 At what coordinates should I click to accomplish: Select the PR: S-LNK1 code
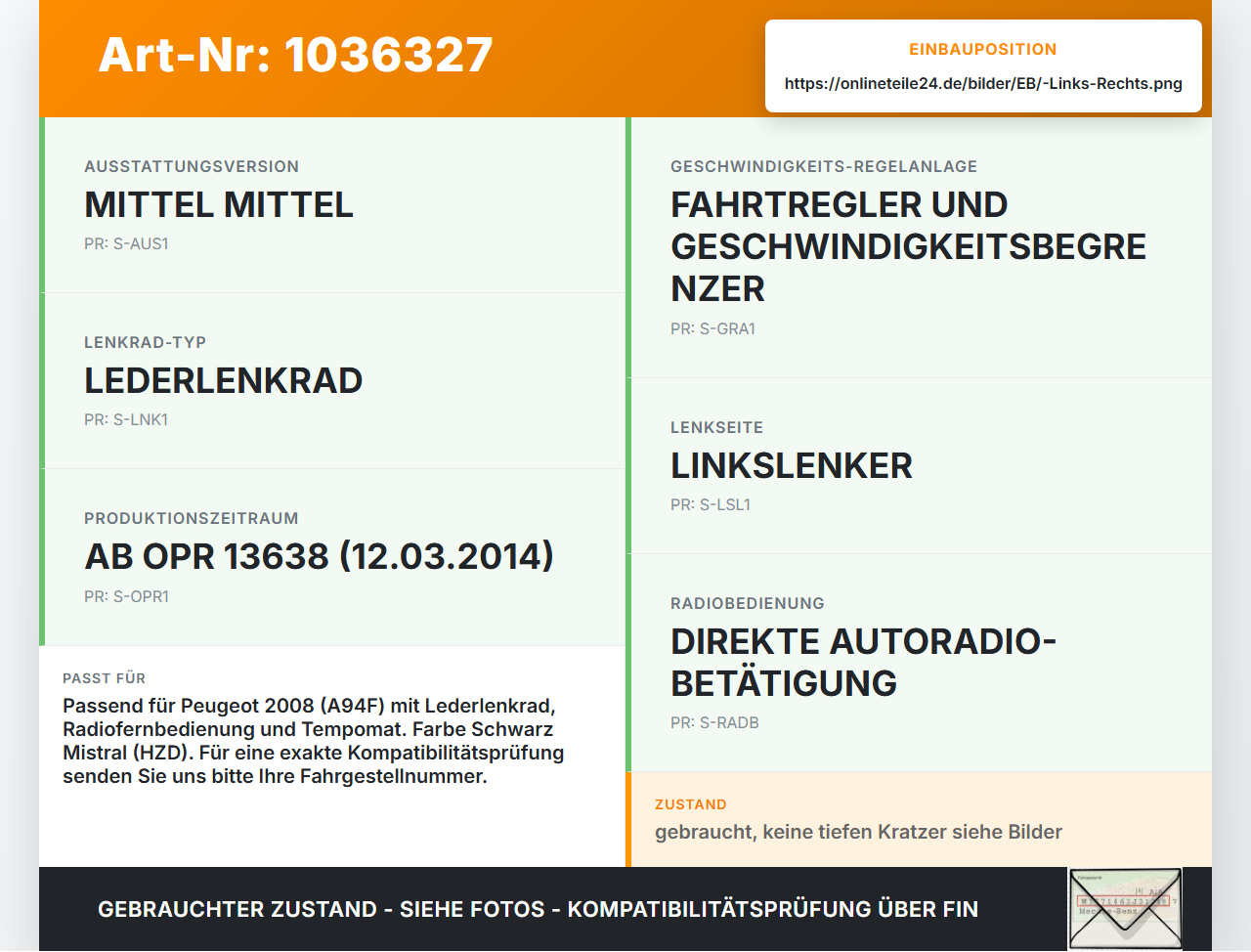click(x=126, y=420)
